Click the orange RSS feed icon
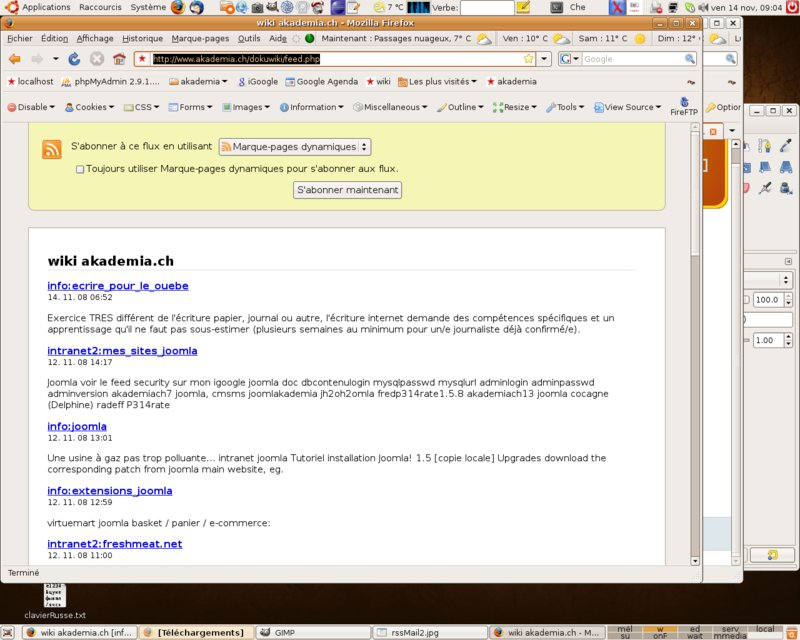The height and width of the screenshot is (640, 800). pos(52,149)
